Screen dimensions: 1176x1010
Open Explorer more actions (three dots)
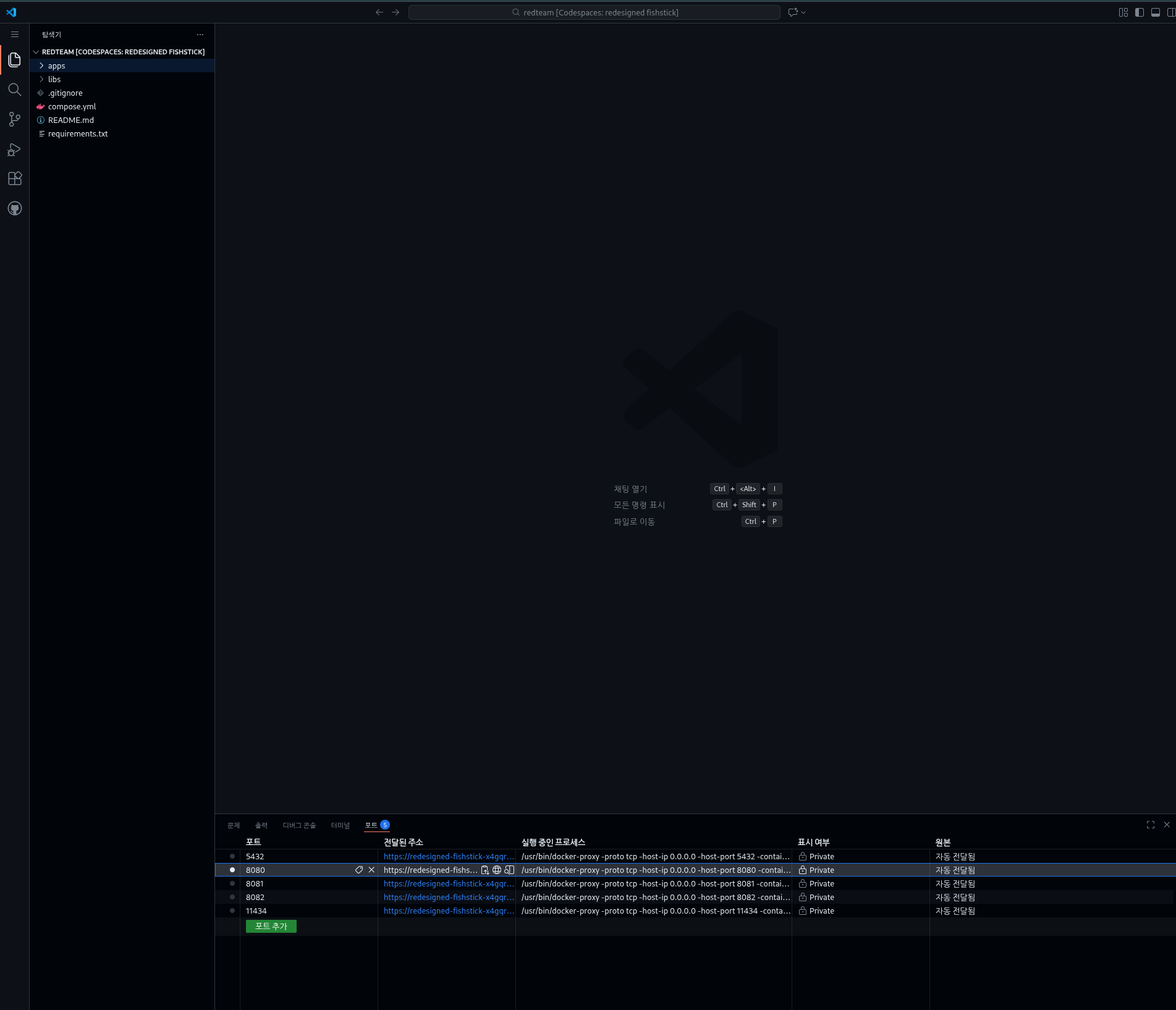200,35
